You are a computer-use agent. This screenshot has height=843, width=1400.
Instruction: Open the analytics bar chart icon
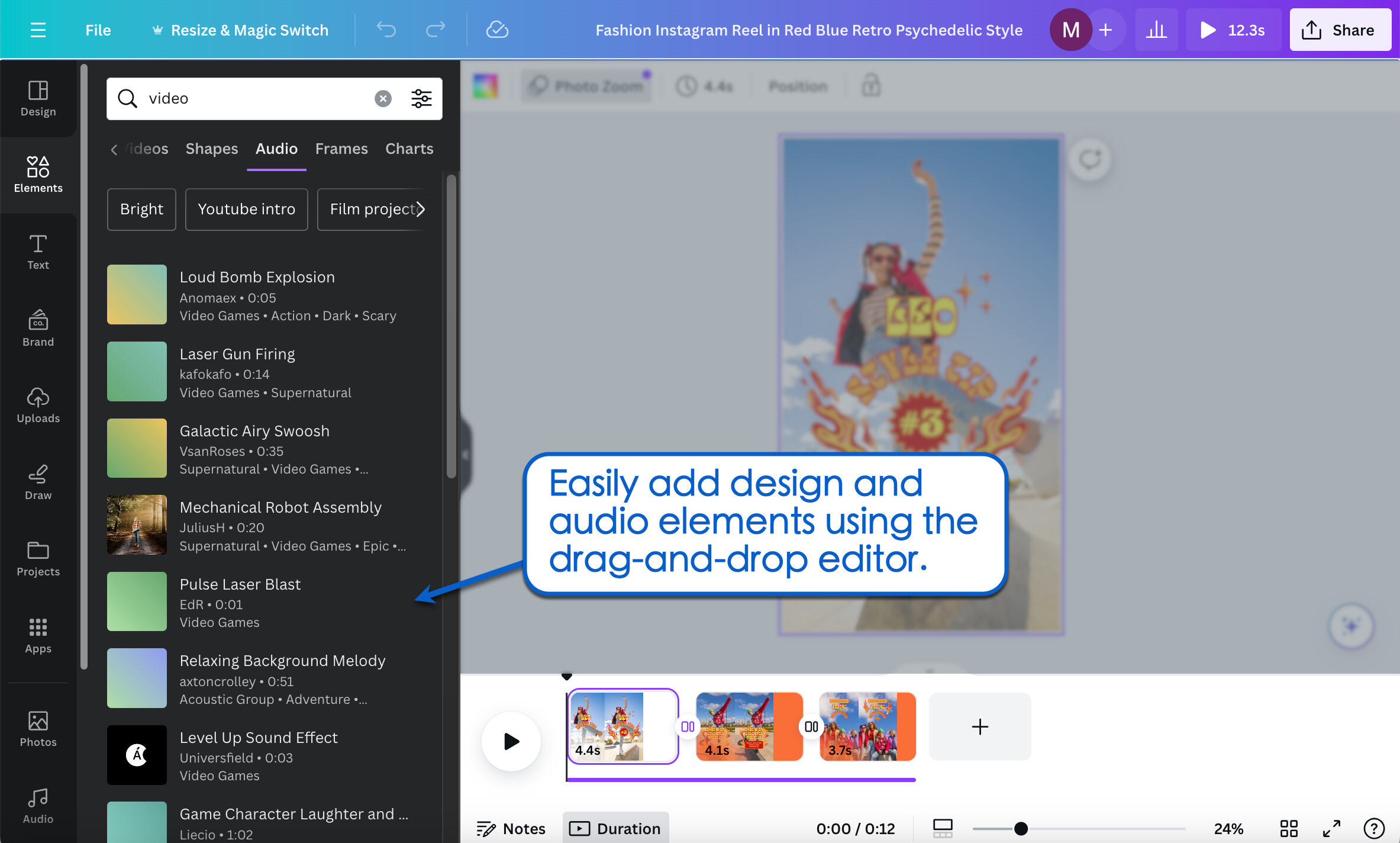(1156, 30)
